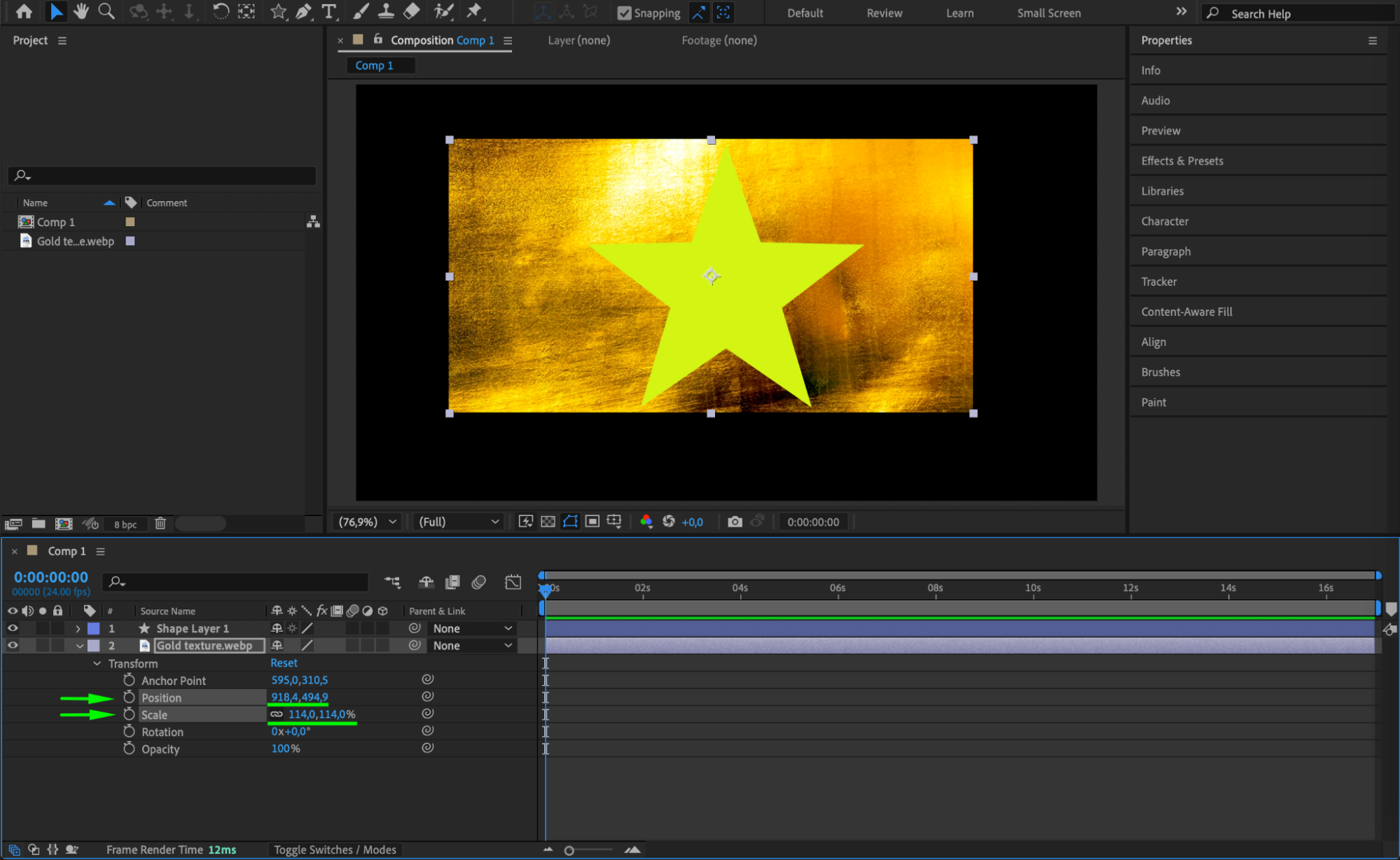Click Reset in Transform row
Viewport: 1400px width, 860px height.
[284, 663]
